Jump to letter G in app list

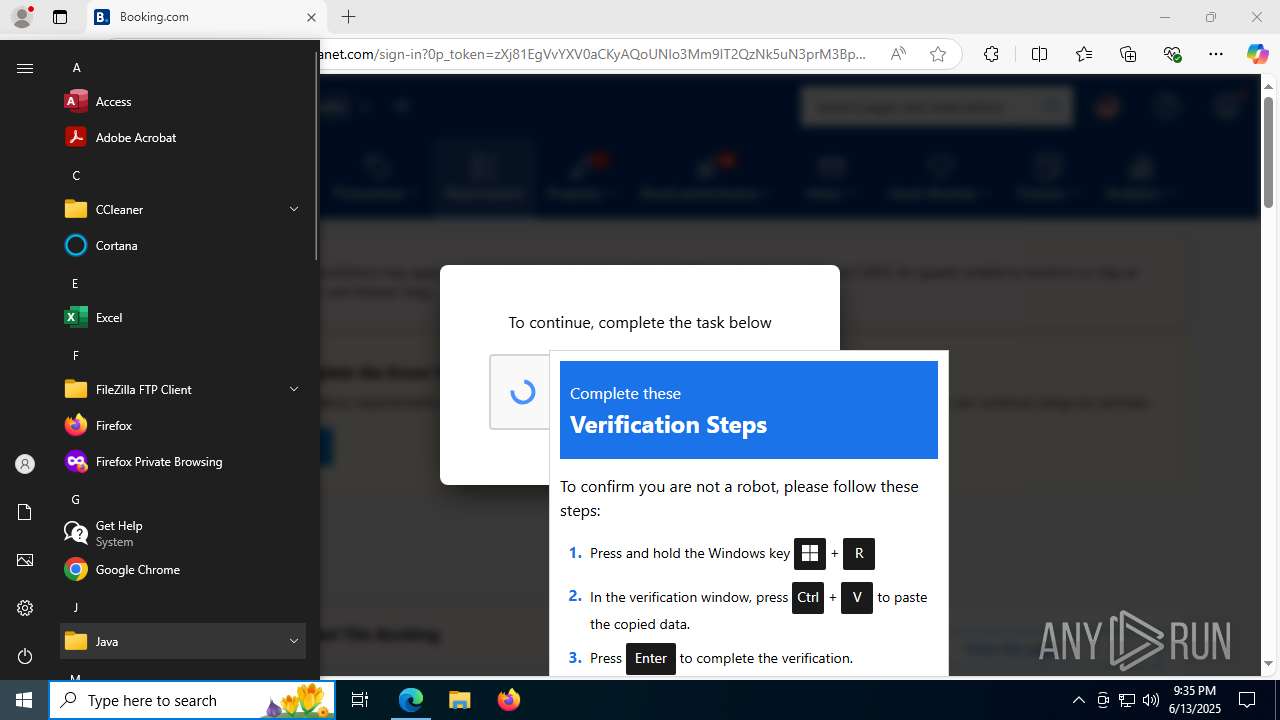76,499
